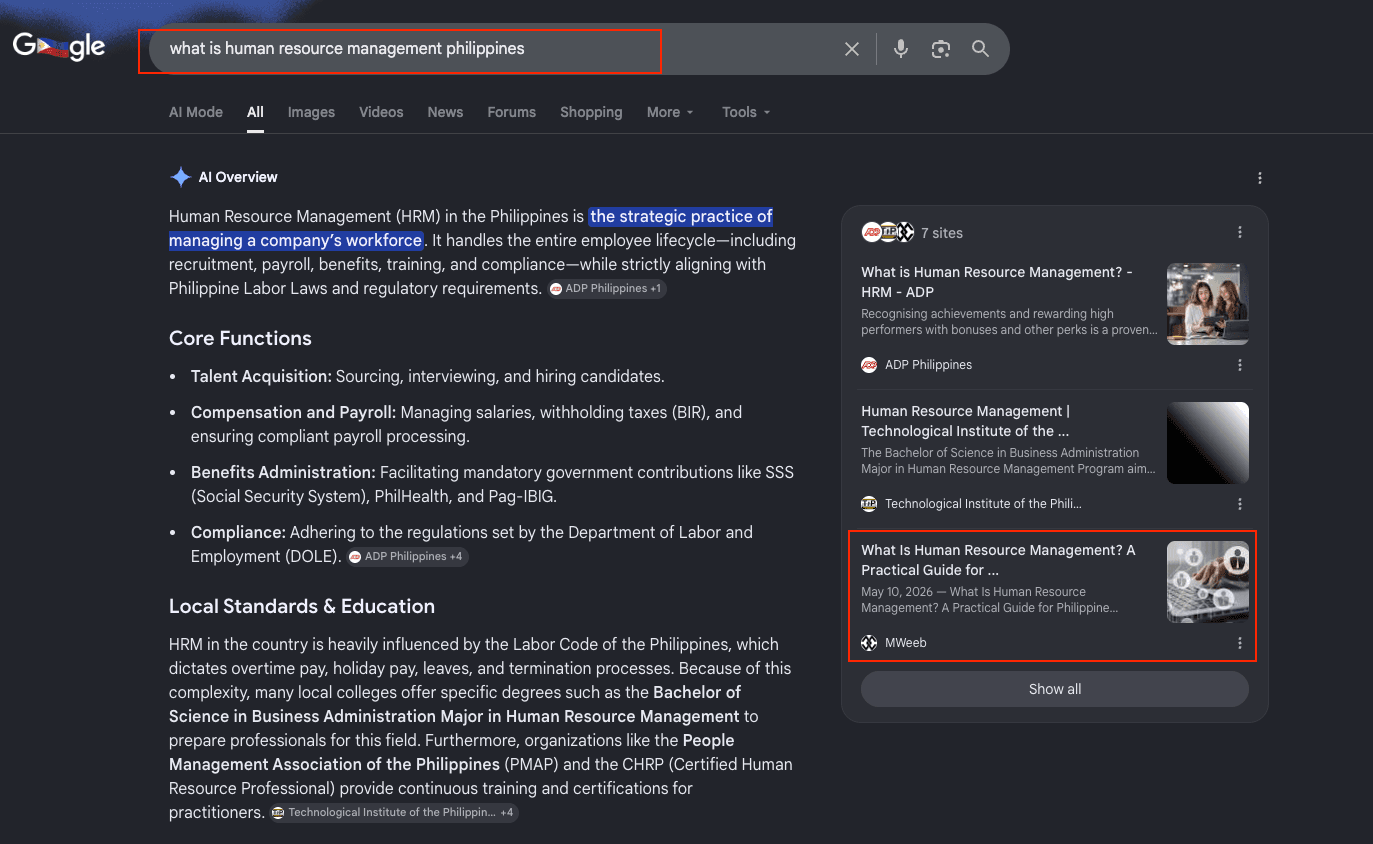Click the 'AI Overview' label
1373x844 pixels.
click(x=238, y=177)
